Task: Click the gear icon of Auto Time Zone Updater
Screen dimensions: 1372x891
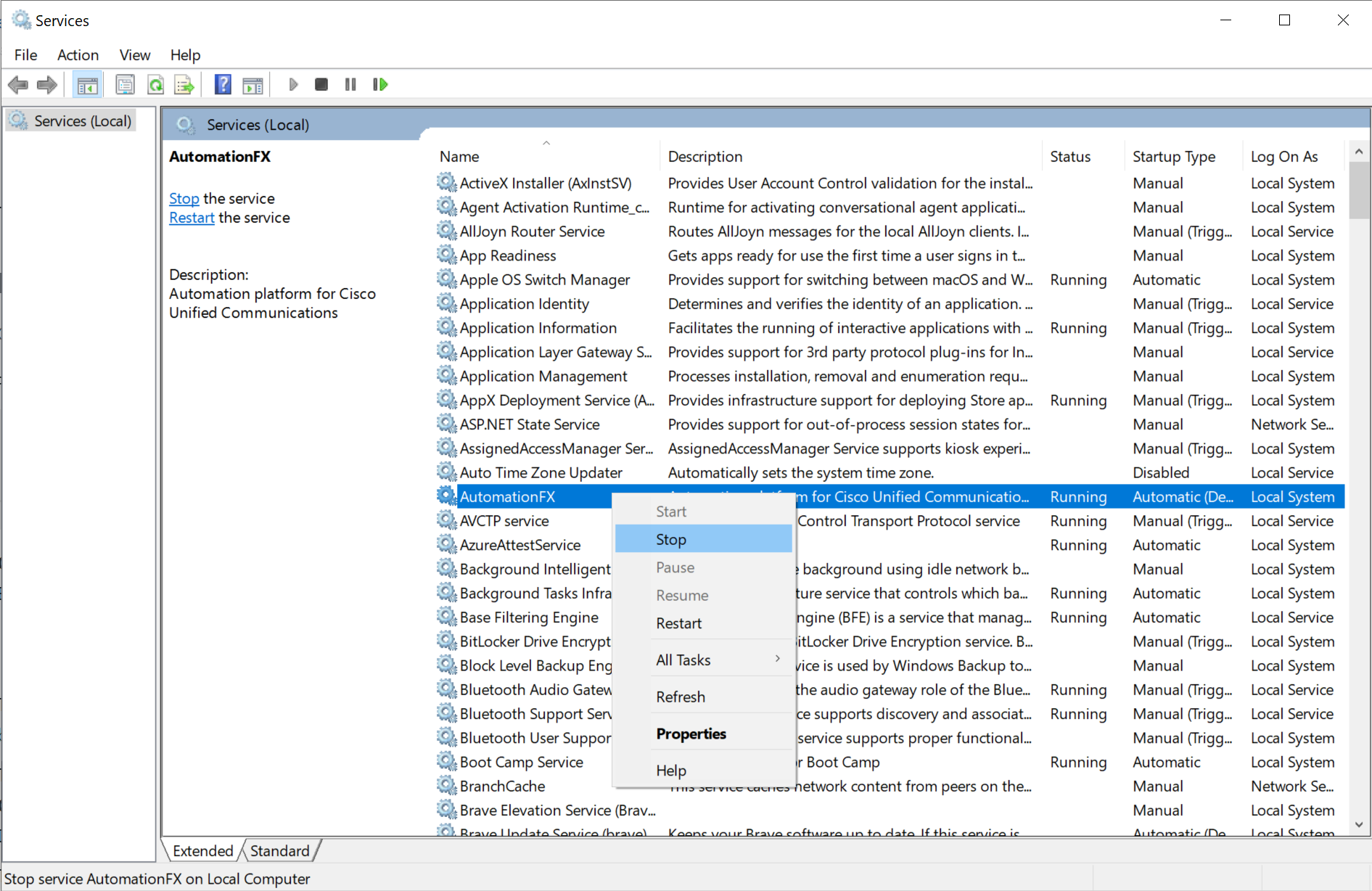Action: click(447, 472)
